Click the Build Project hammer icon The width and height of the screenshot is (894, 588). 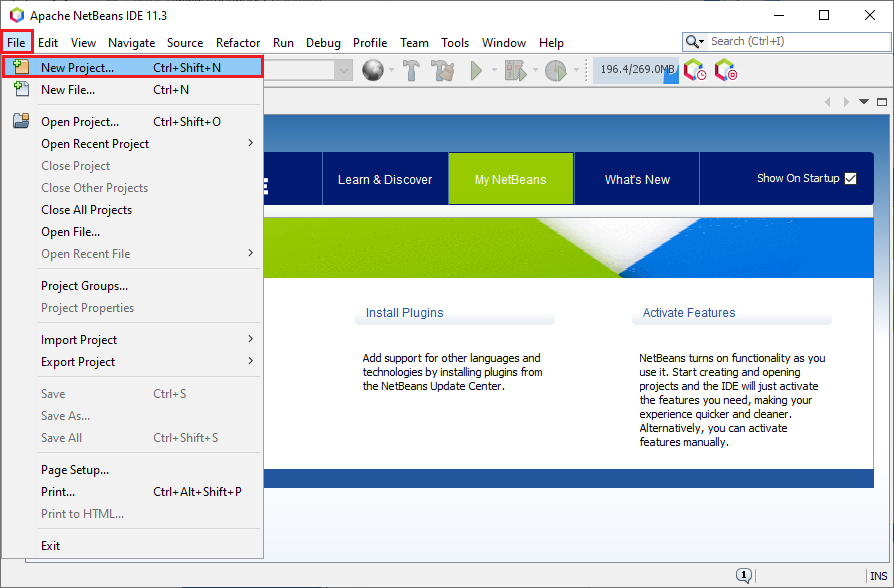411,70
